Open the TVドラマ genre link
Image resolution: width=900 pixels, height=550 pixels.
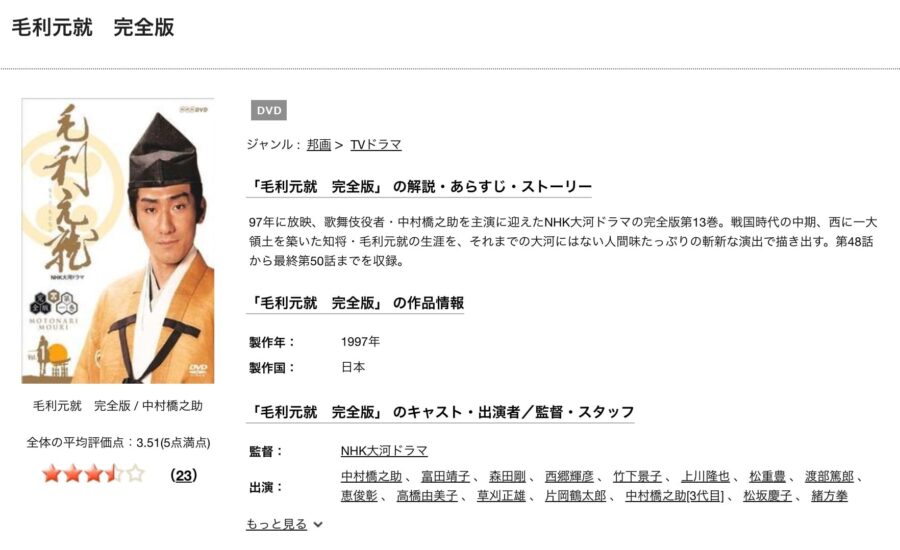(375, 145)
